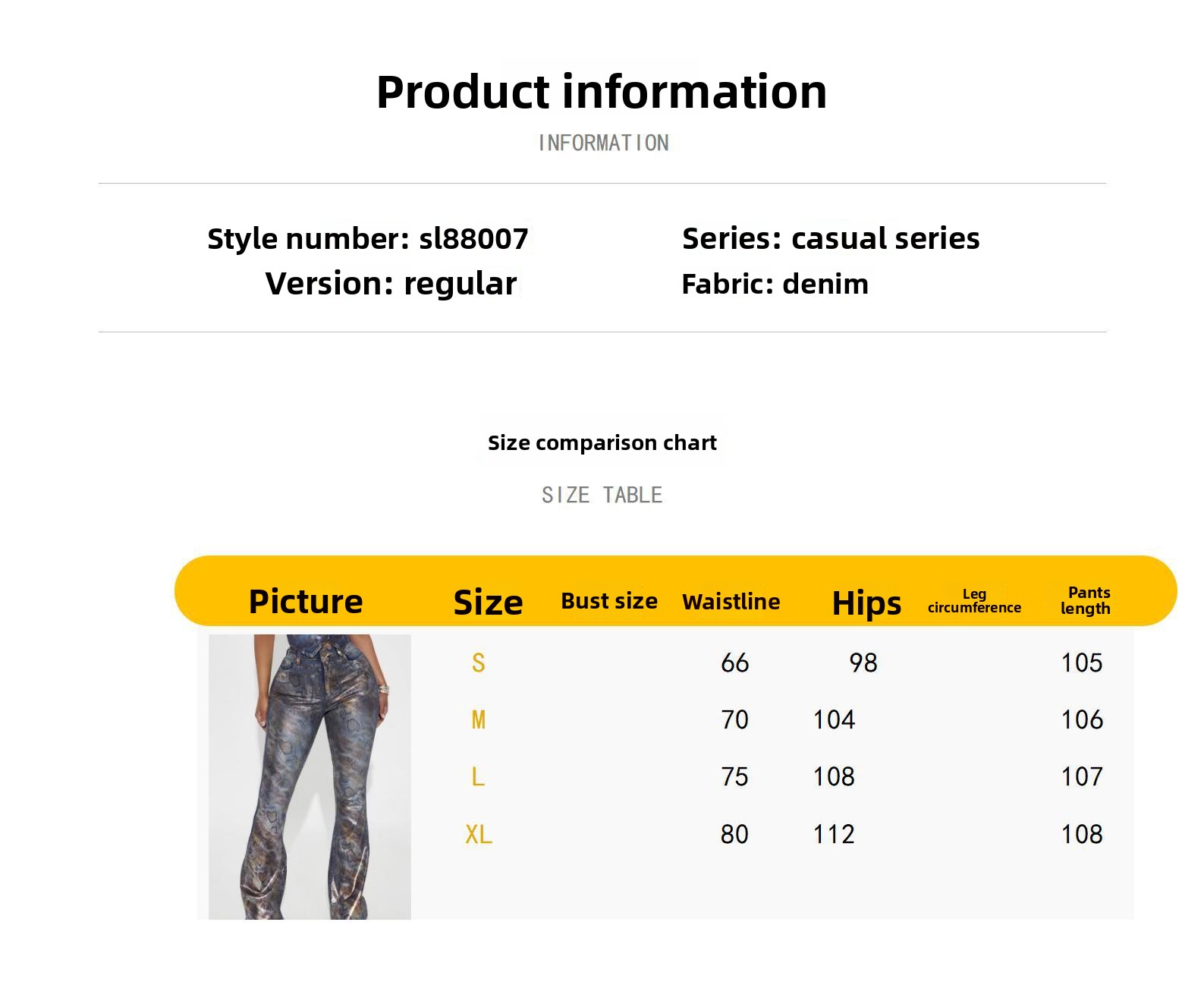
Task: Click the Series: casual series label
Action: click(831, 239)
